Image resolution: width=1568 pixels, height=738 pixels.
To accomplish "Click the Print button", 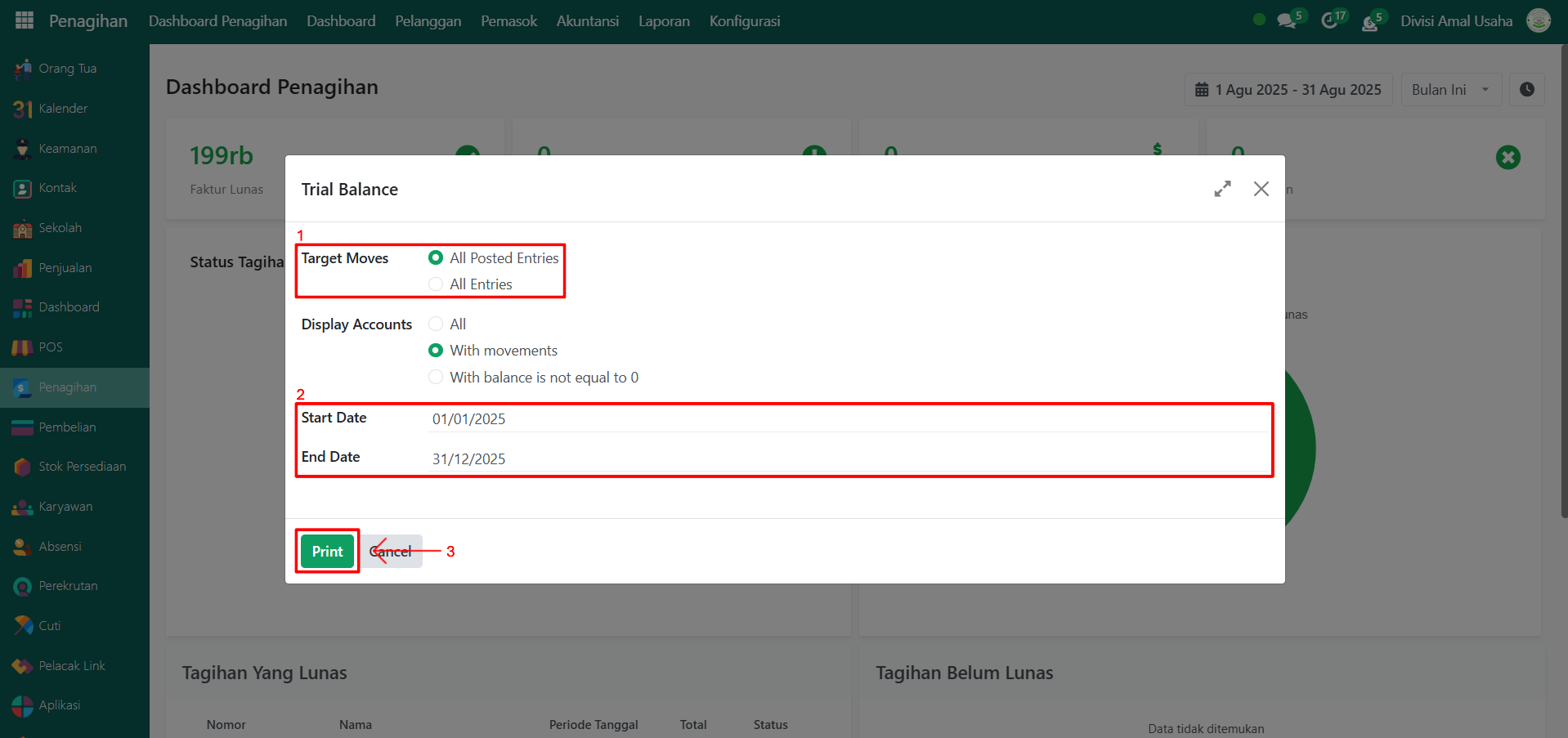I will [327, 552].
